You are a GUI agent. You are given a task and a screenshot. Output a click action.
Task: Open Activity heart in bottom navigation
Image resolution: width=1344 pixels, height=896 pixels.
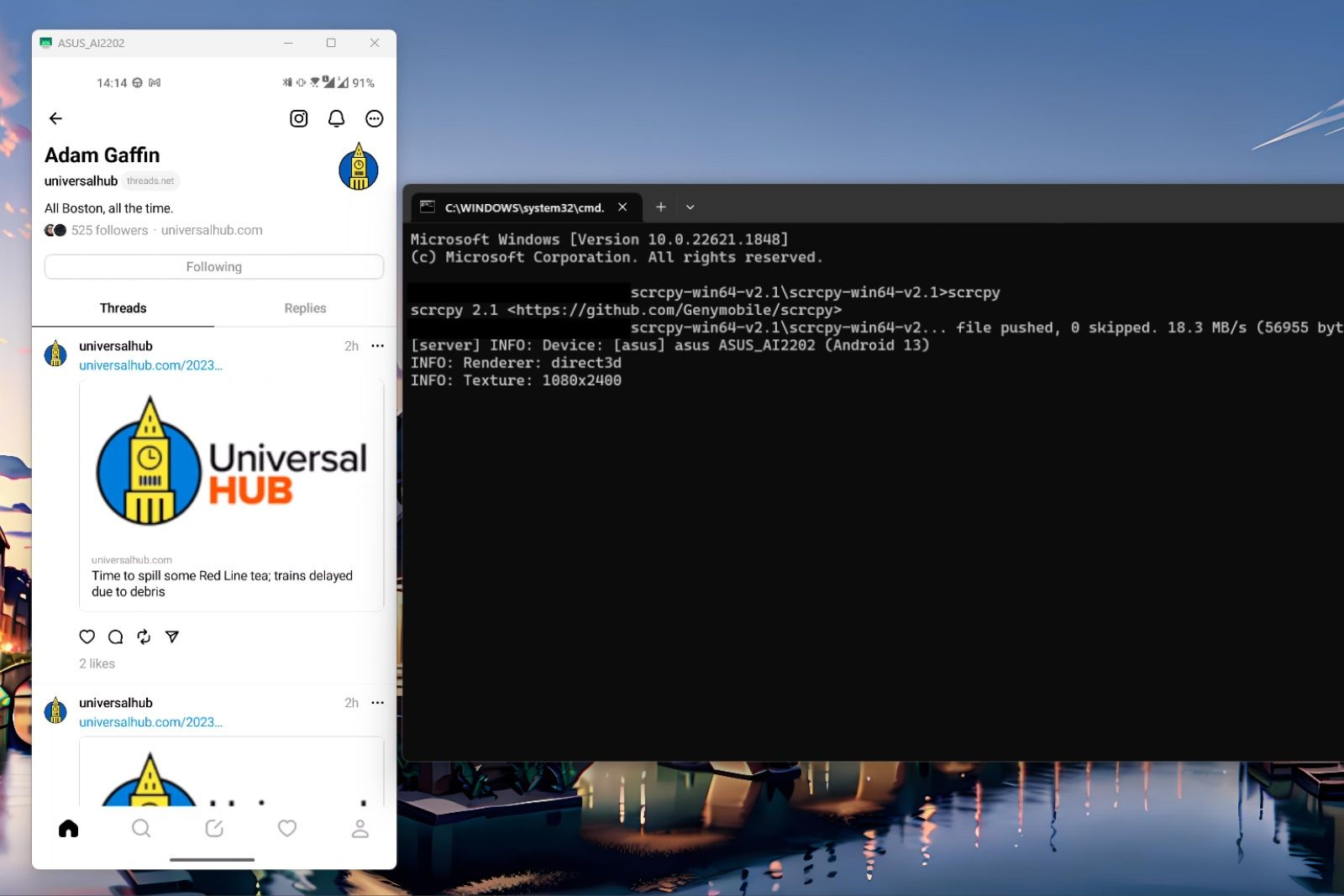pyautogui.click(x=287, y=829)
